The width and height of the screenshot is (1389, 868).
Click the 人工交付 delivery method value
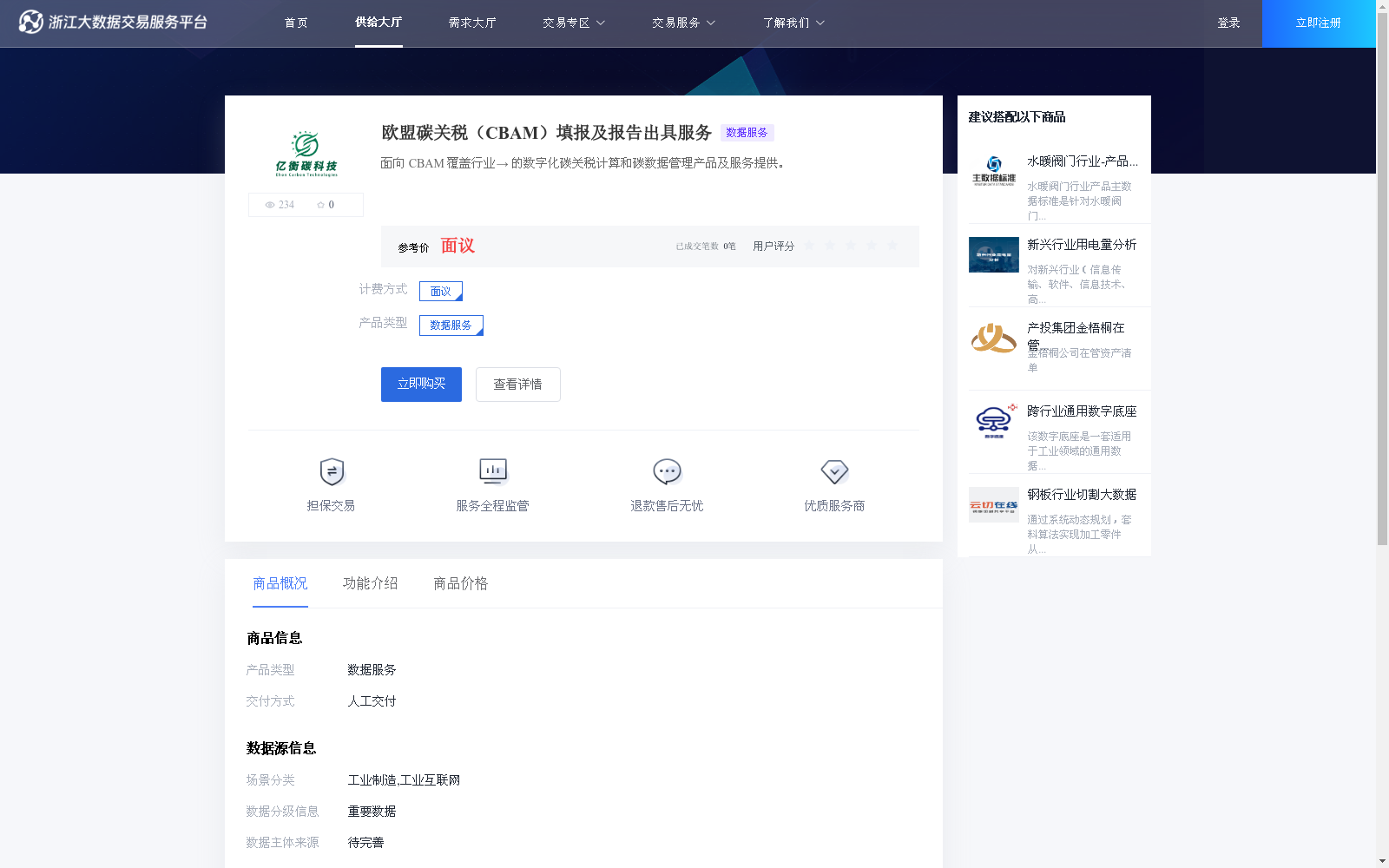pos(372,701)
